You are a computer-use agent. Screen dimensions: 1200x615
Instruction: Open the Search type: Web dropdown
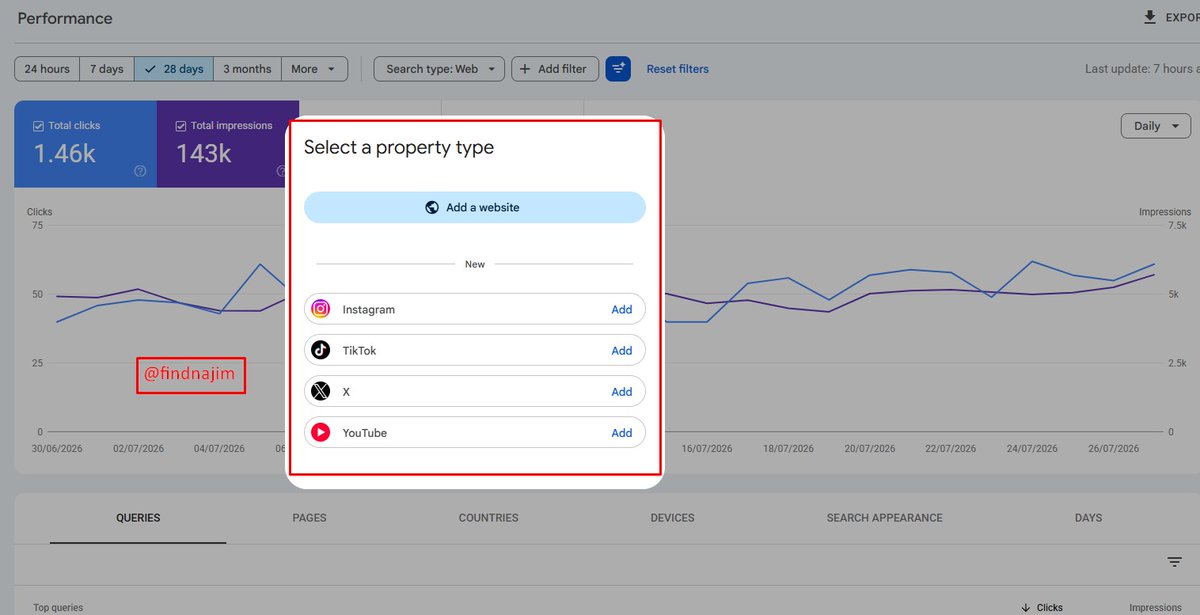(x=439, y=69)
